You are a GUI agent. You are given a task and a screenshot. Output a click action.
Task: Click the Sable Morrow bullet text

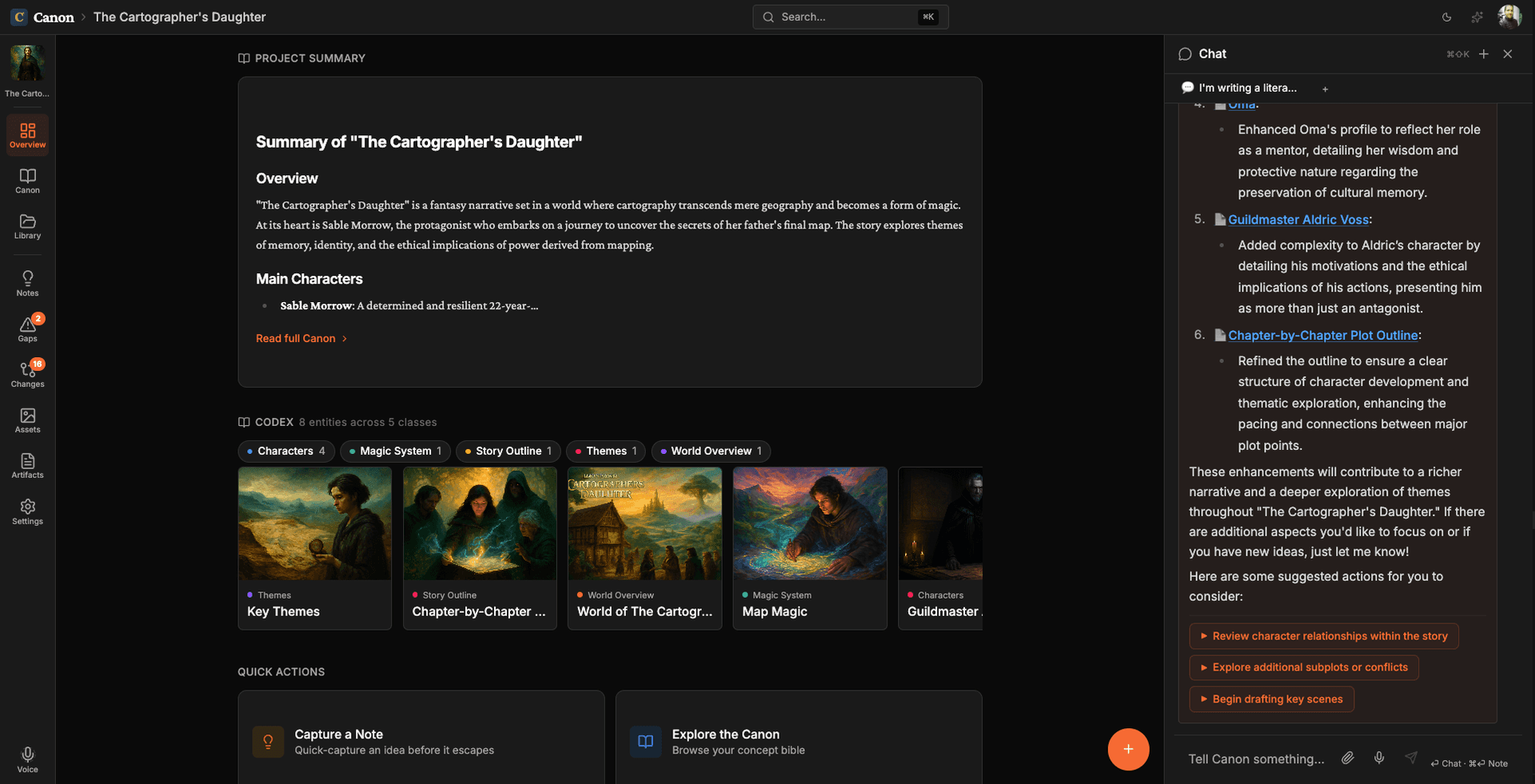tap(409, 305)
